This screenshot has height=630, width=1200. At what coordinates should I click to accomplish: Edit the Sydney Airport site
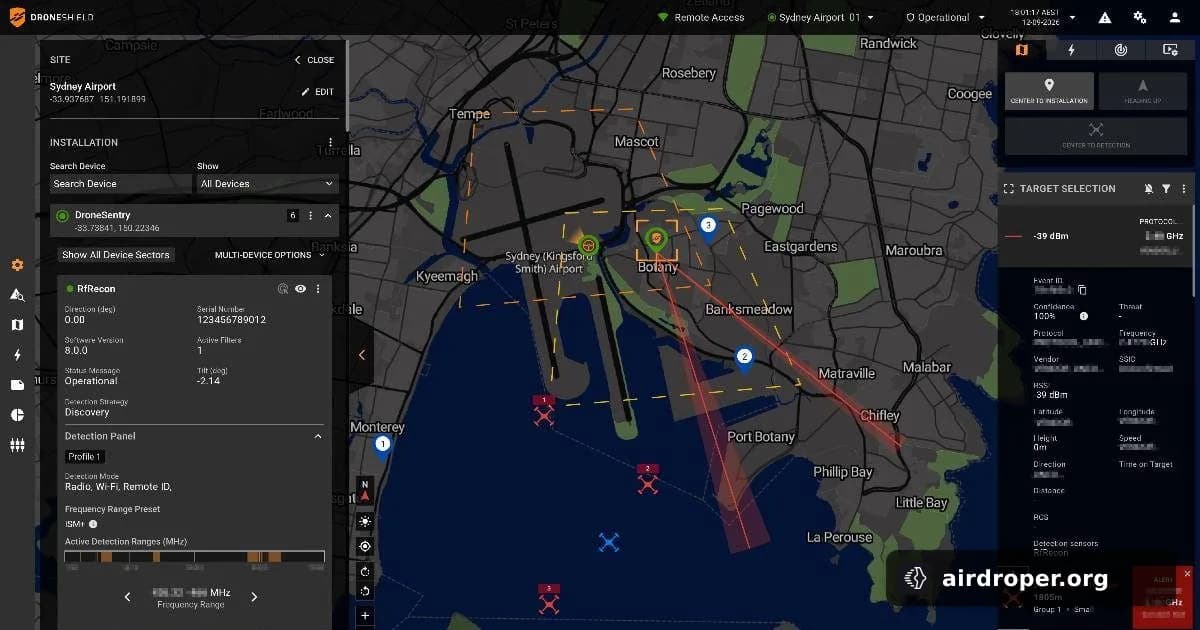pos(318,92)
